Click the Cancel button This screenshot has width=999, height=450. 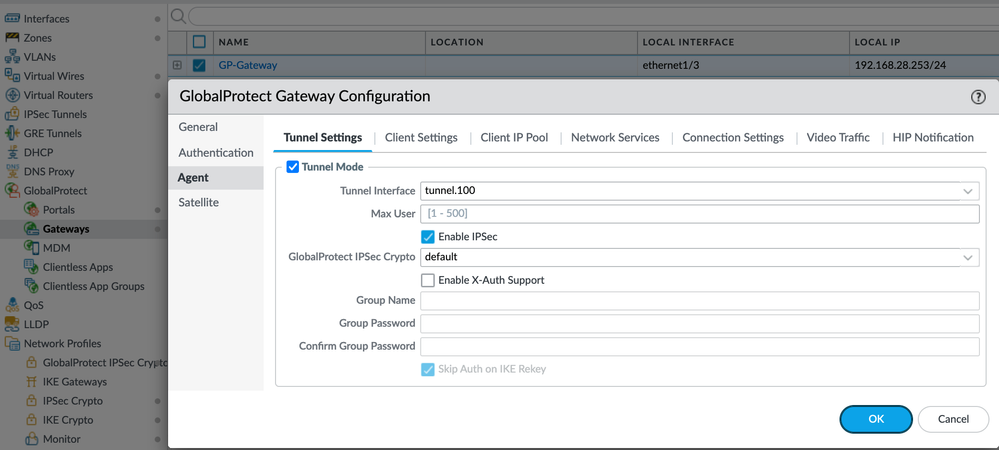coord(952,419)
